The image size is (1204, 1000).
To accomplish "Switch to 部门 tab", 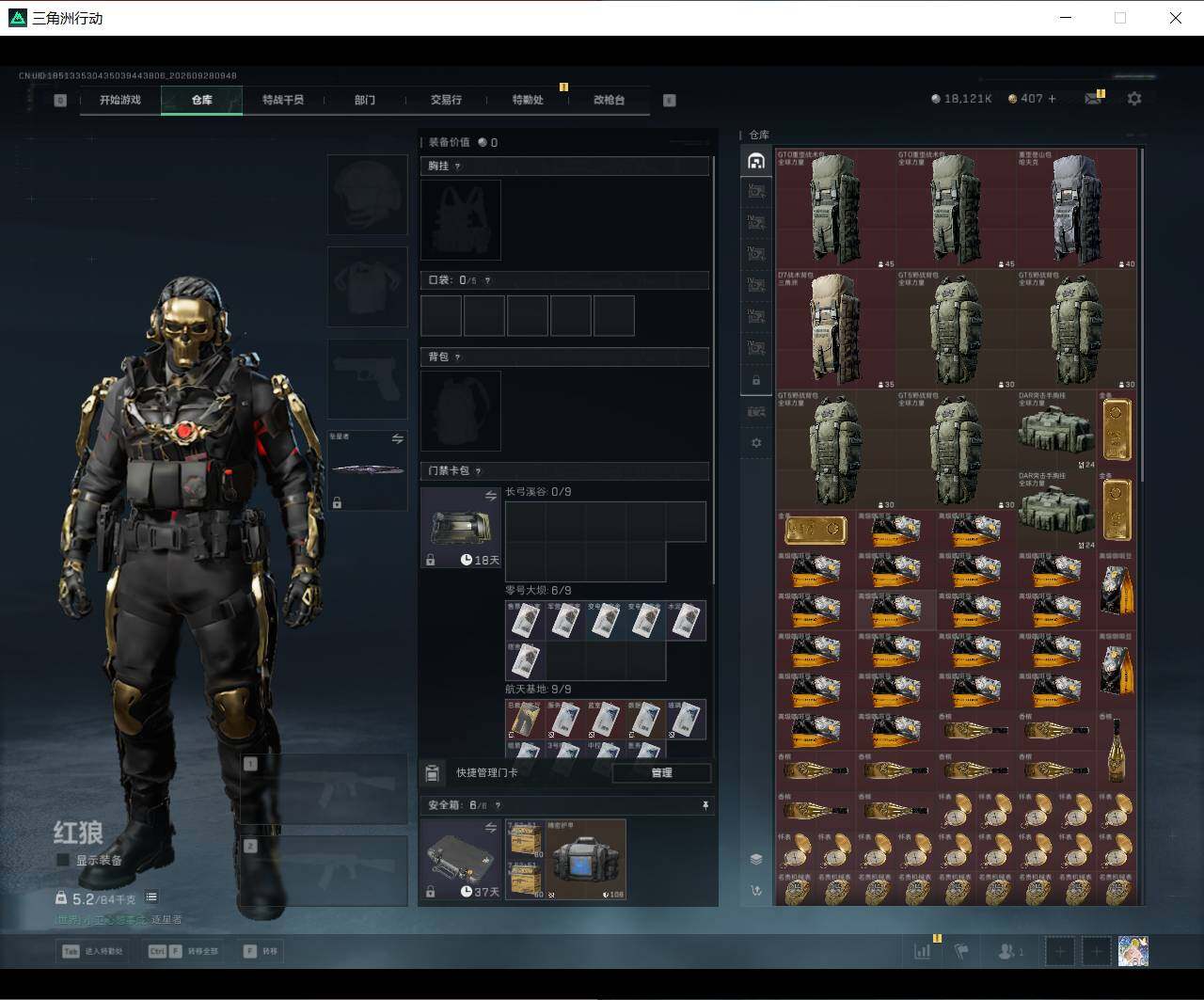I will pos(365,100).
